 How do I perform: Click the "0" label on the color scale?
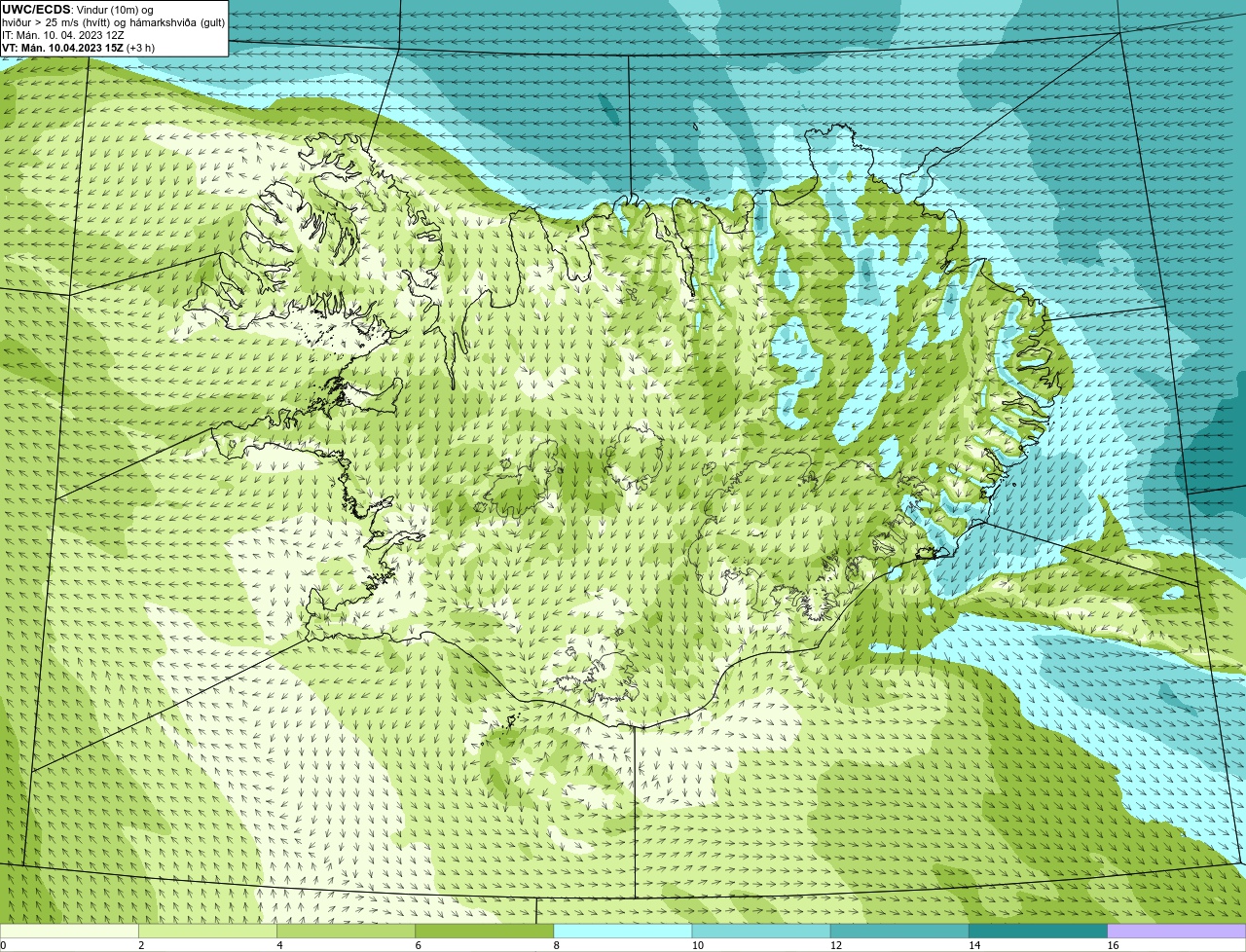point(3,945)
